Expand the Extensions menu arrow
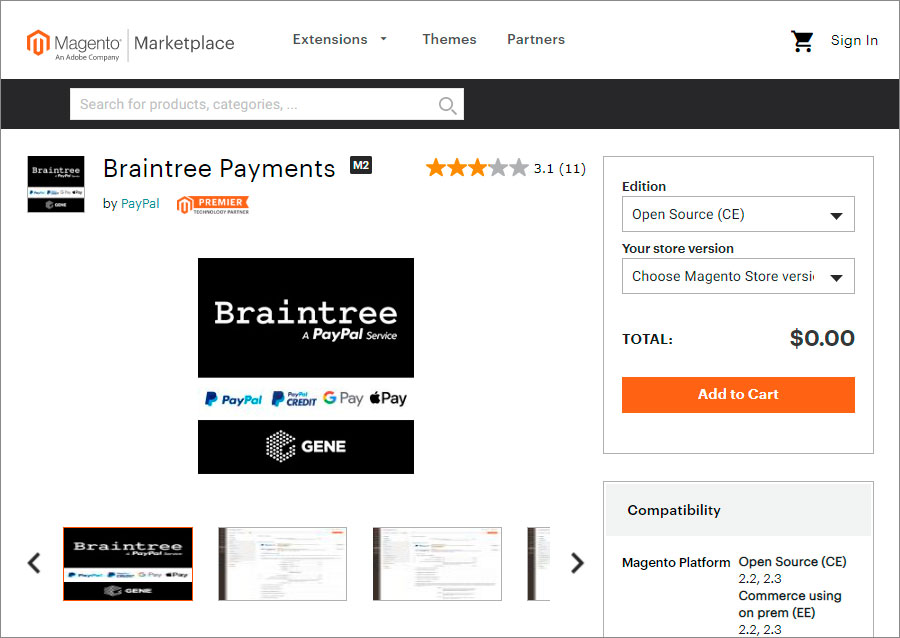This screenshot has height=638, width=900. coord(383,39)
